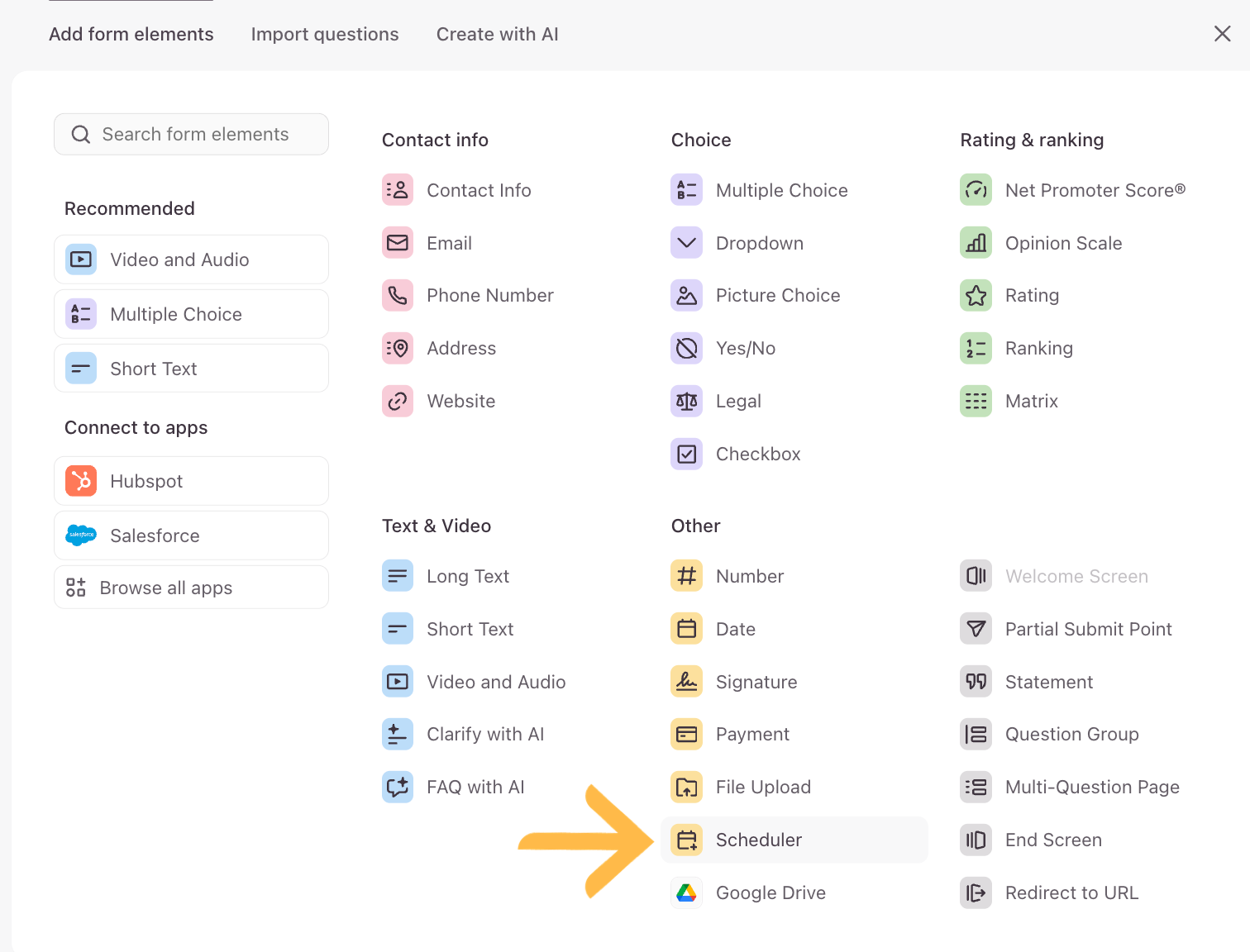The width and height of the screenshot is (1250, 952).
Task: Click the Hubspot logo icon
Action: (81, 481)
